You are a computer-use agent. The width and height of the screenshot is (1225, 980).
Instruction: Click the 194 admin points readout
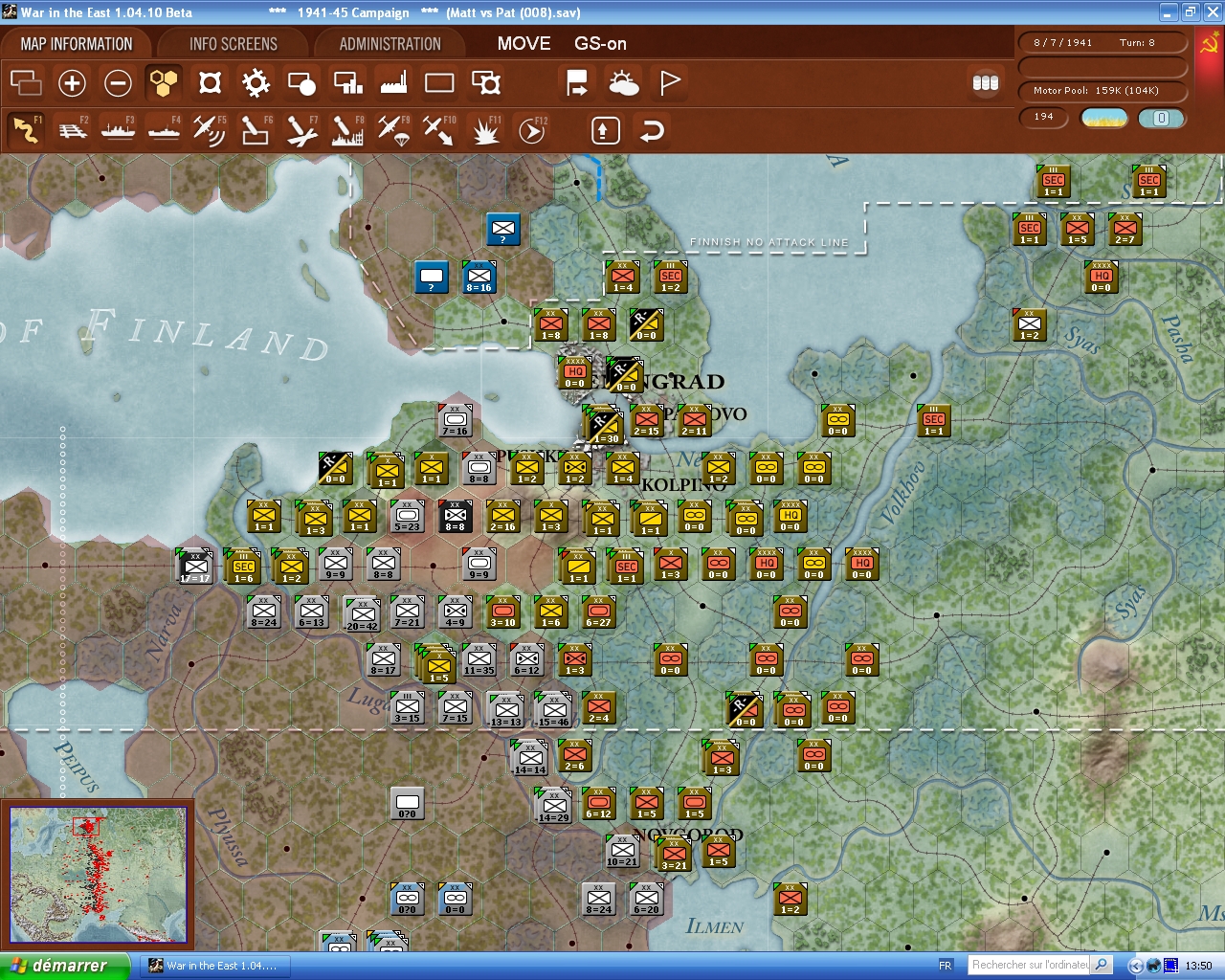1044,118
